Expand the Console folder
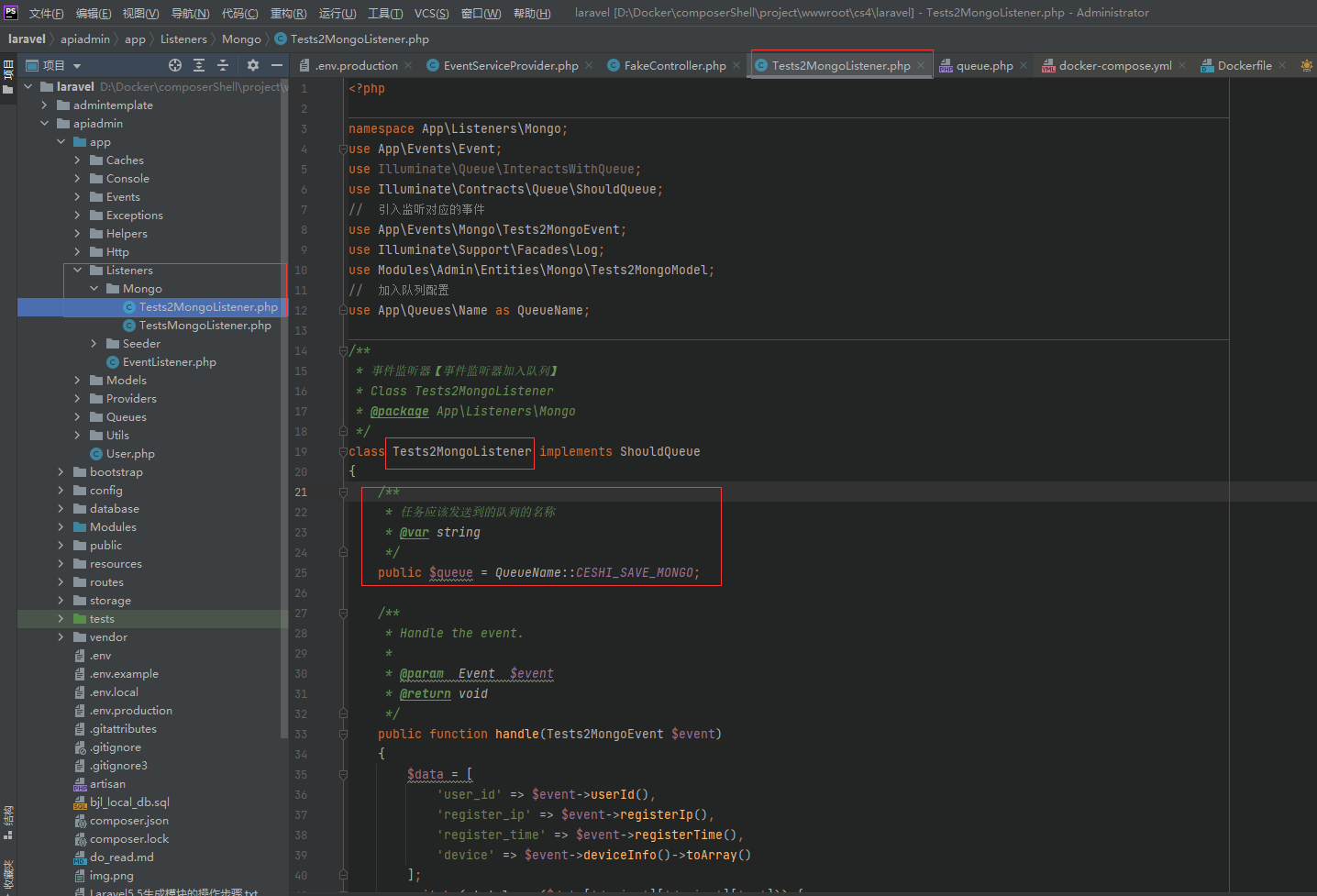 pyautogui.click(x=77, y=179)
